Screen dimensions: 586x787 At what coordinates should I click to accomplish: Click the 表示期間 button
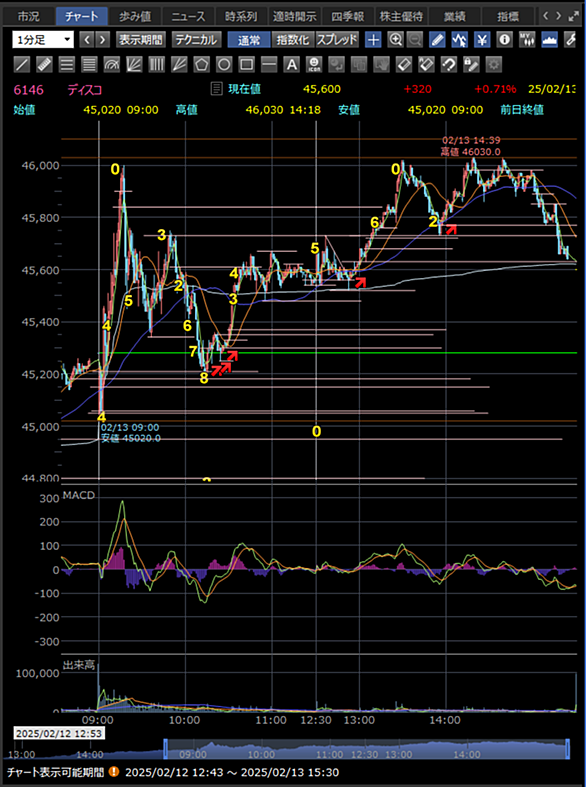(140, 40)
